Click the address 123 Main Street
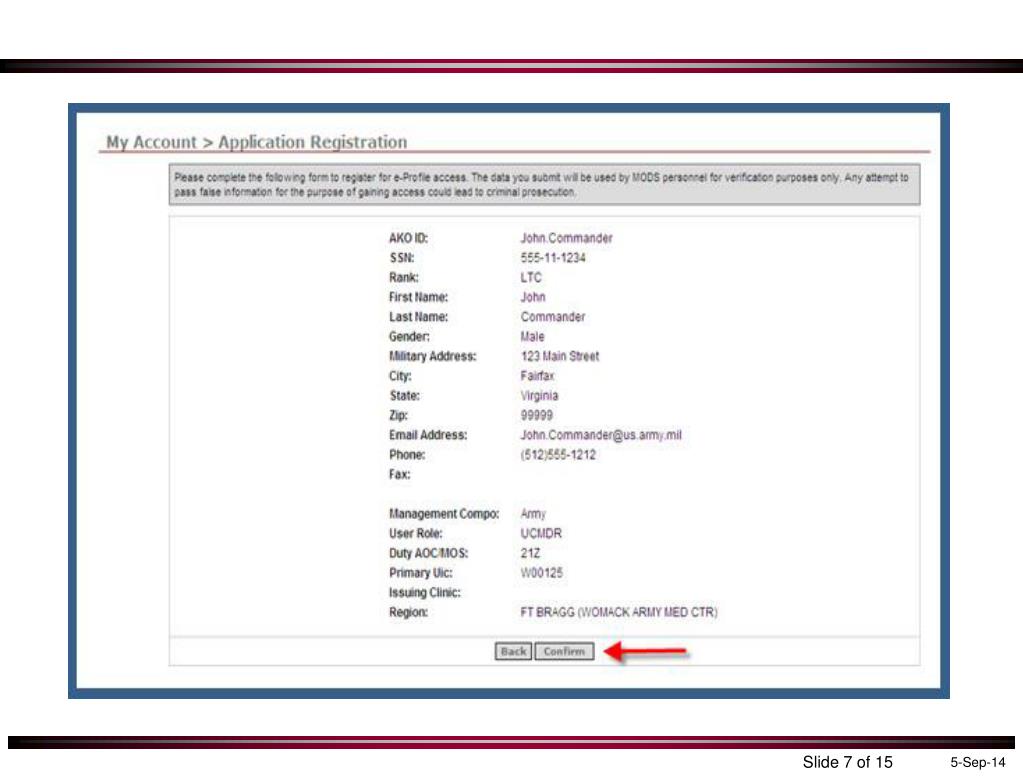1023x780 pixels. [x=560, y=356]
